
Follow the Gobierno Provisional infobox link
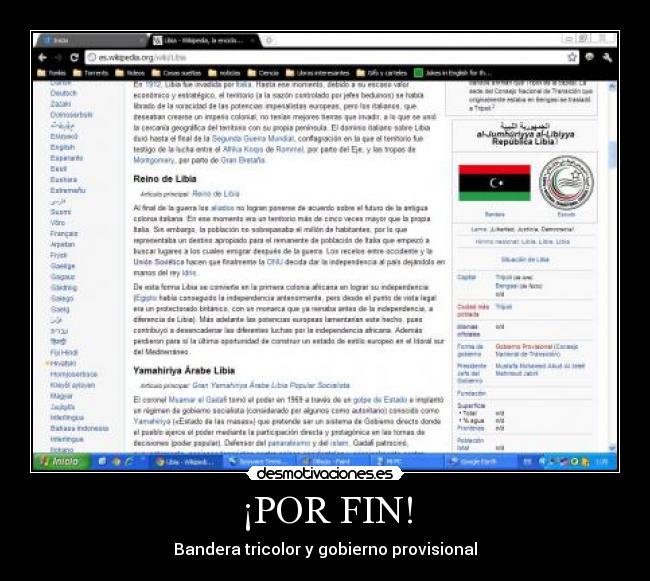pos(524,346)
